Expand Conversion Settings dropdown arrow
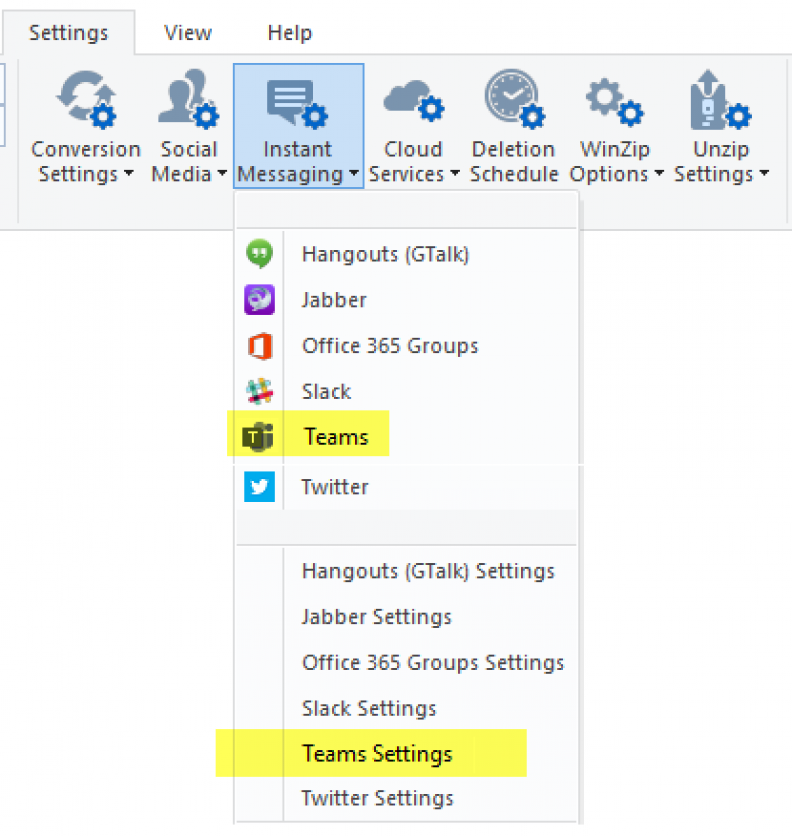Screen dimensions: 792x836 tap(129, 173)
